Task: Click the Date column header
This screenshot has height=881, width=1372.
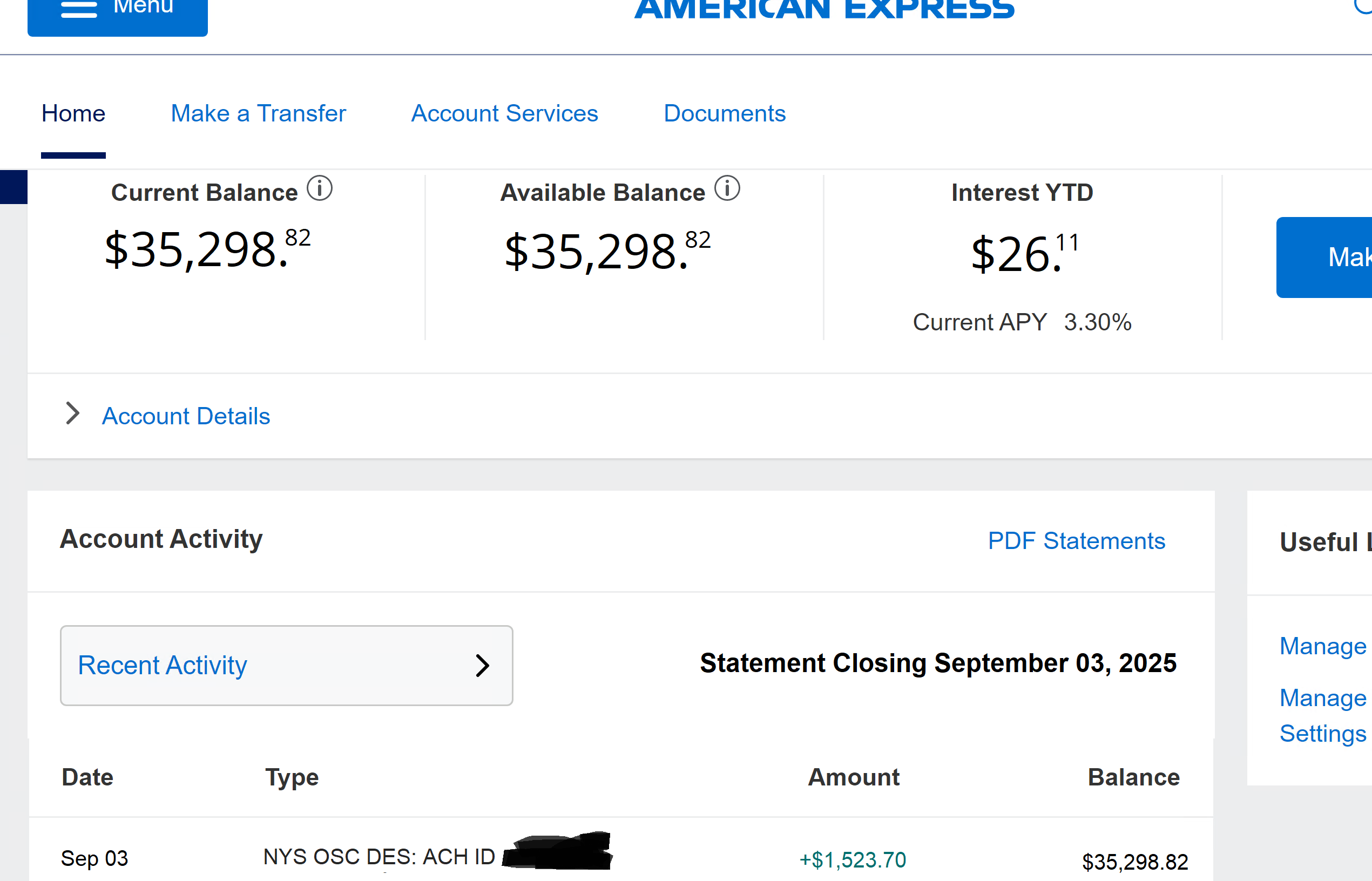Action: coord(87,777)
